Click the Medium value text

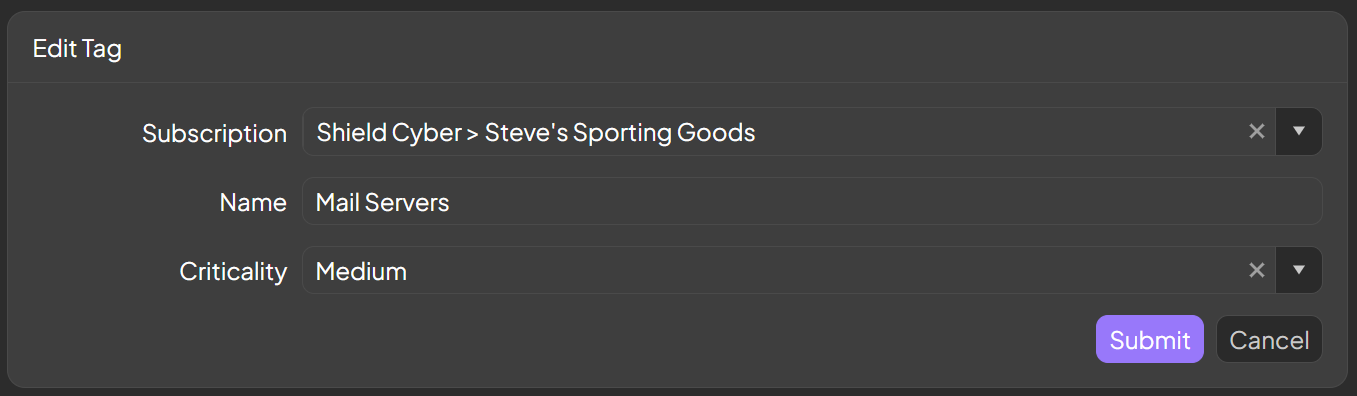pyautogui.click(x=361, y=271)
